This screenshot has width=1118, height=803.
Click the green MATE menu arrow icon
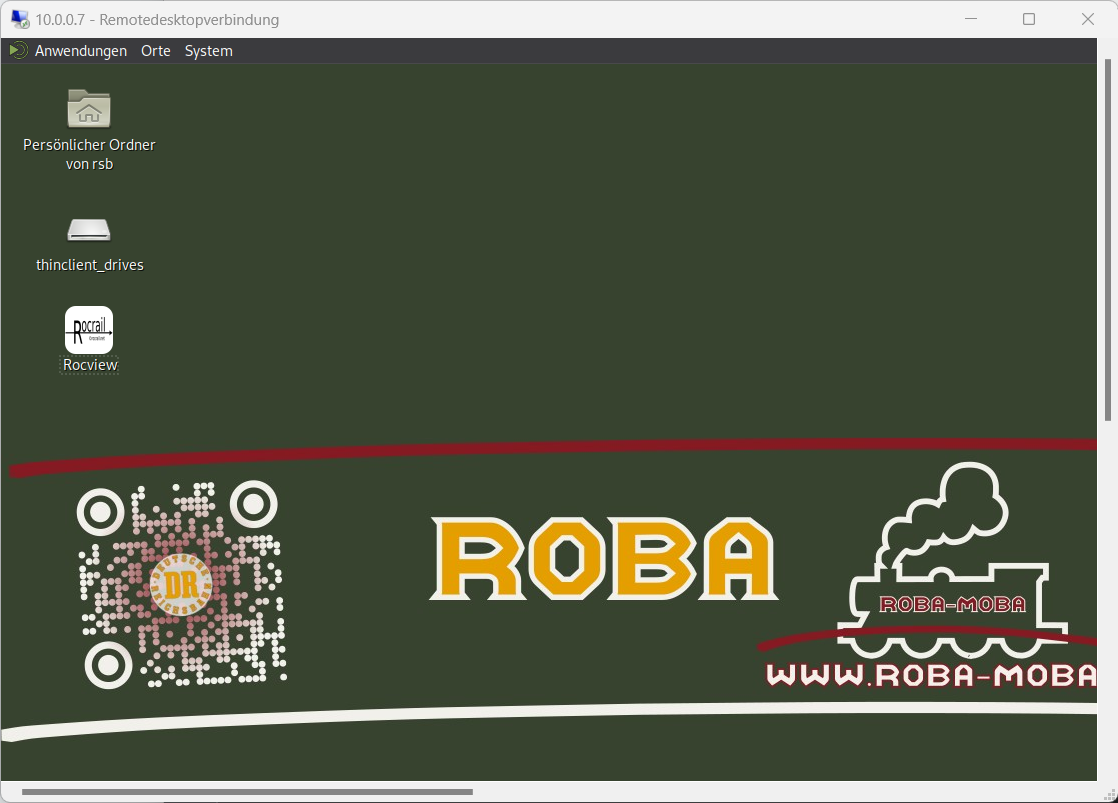pos(18,51)
